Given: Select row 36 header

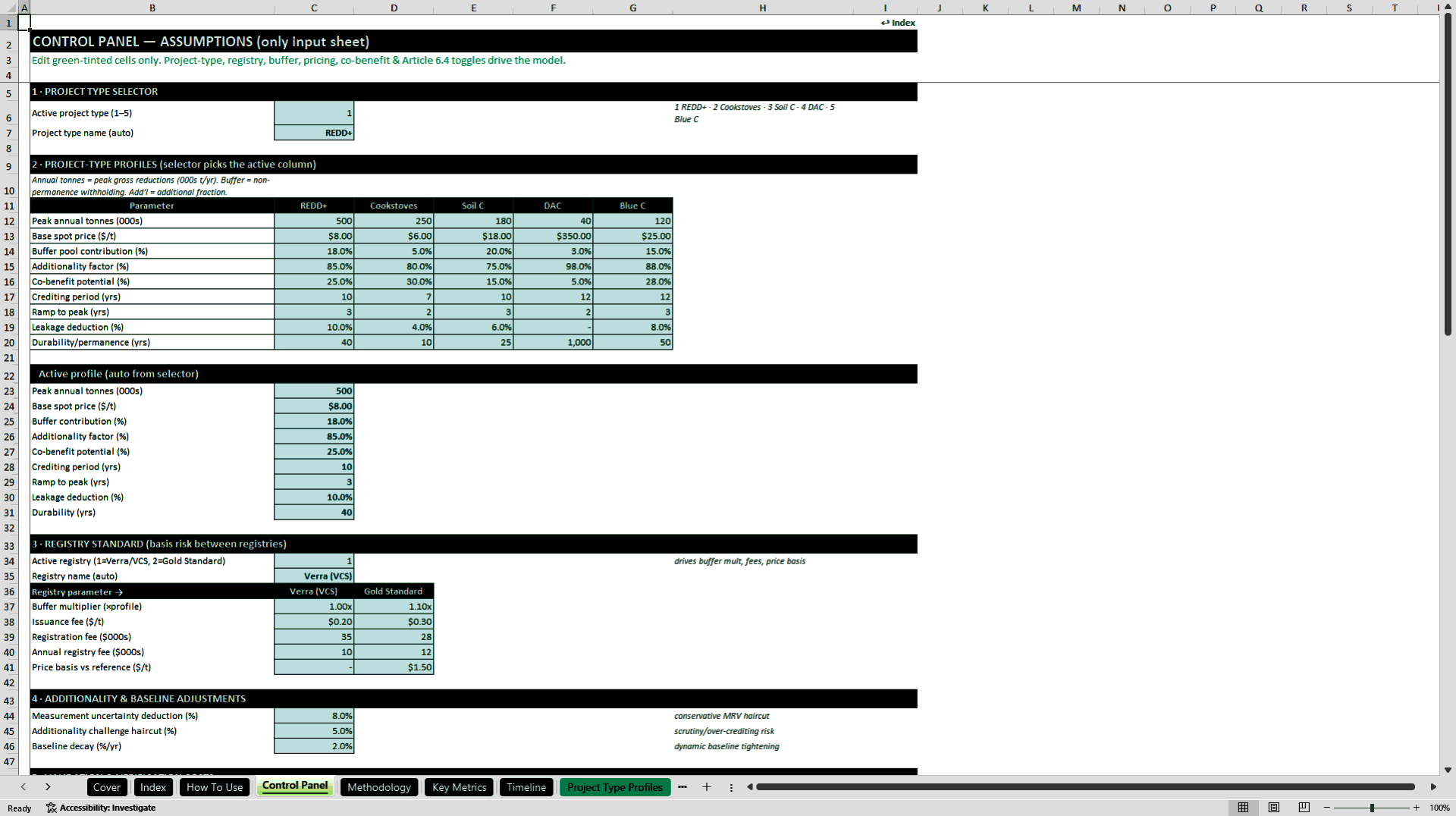Looking at the screenshot, I should pyautogui.click(x=9, y=592).
